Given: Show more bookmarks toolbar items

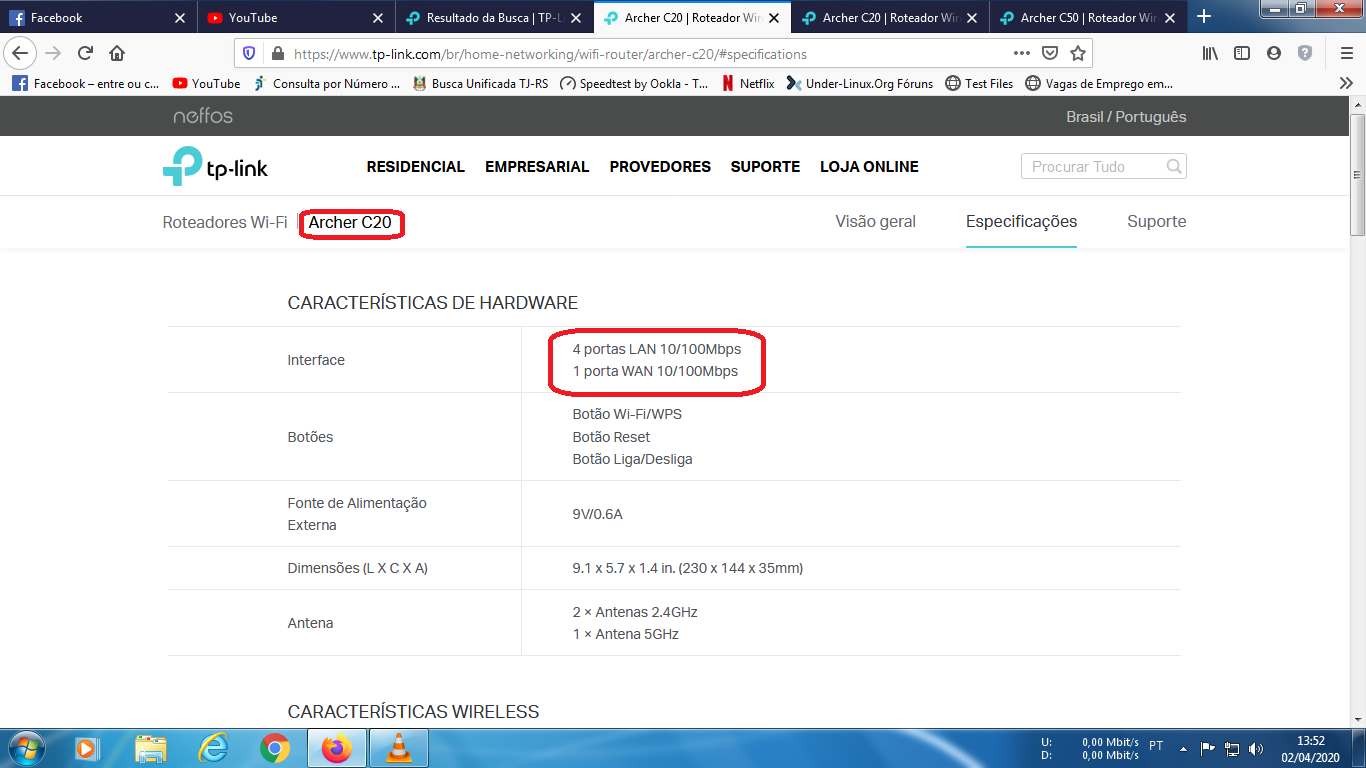Looking at the screenshot, I should coord(1346,84).
